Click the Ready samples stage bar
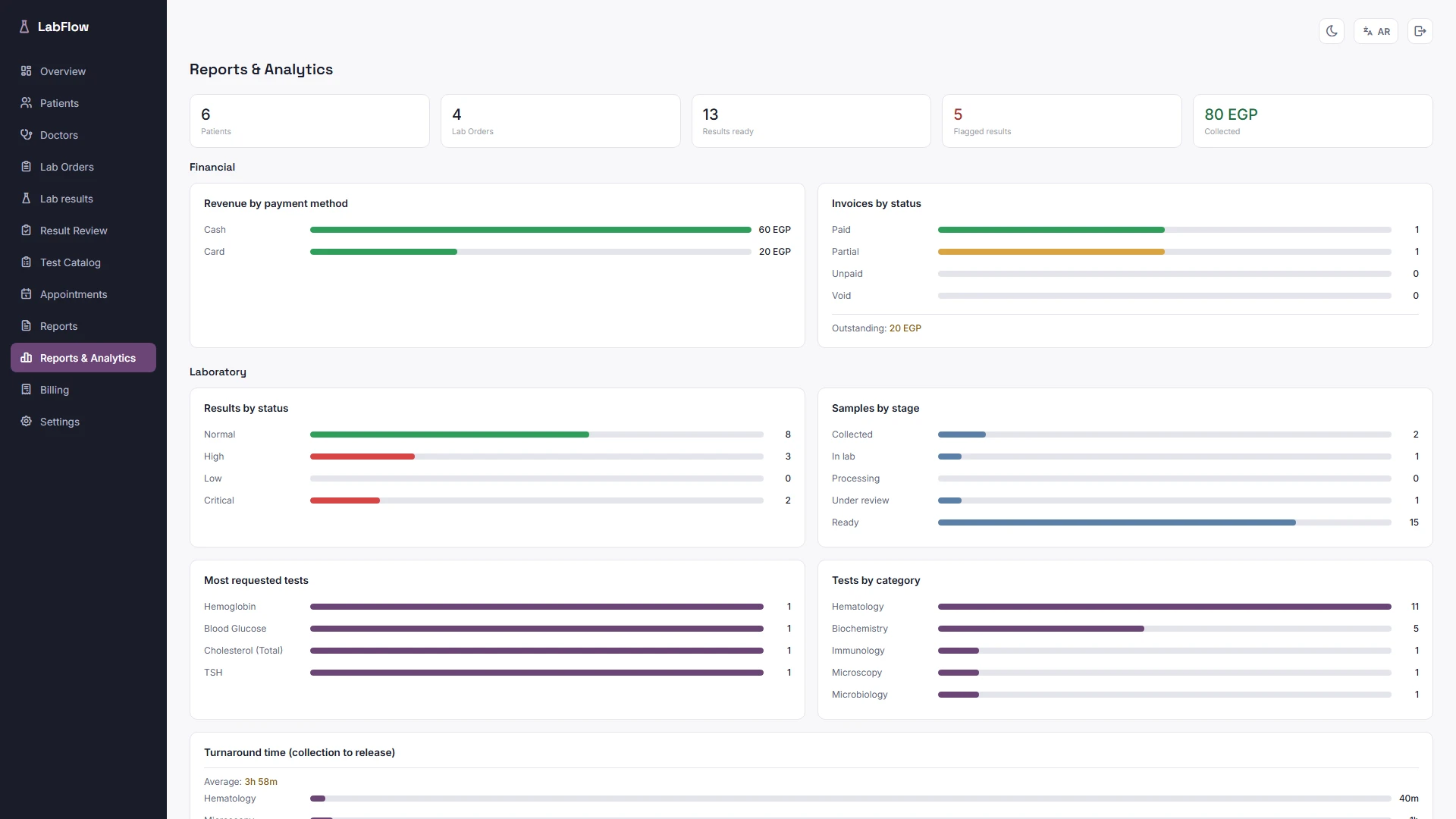 1117,522
